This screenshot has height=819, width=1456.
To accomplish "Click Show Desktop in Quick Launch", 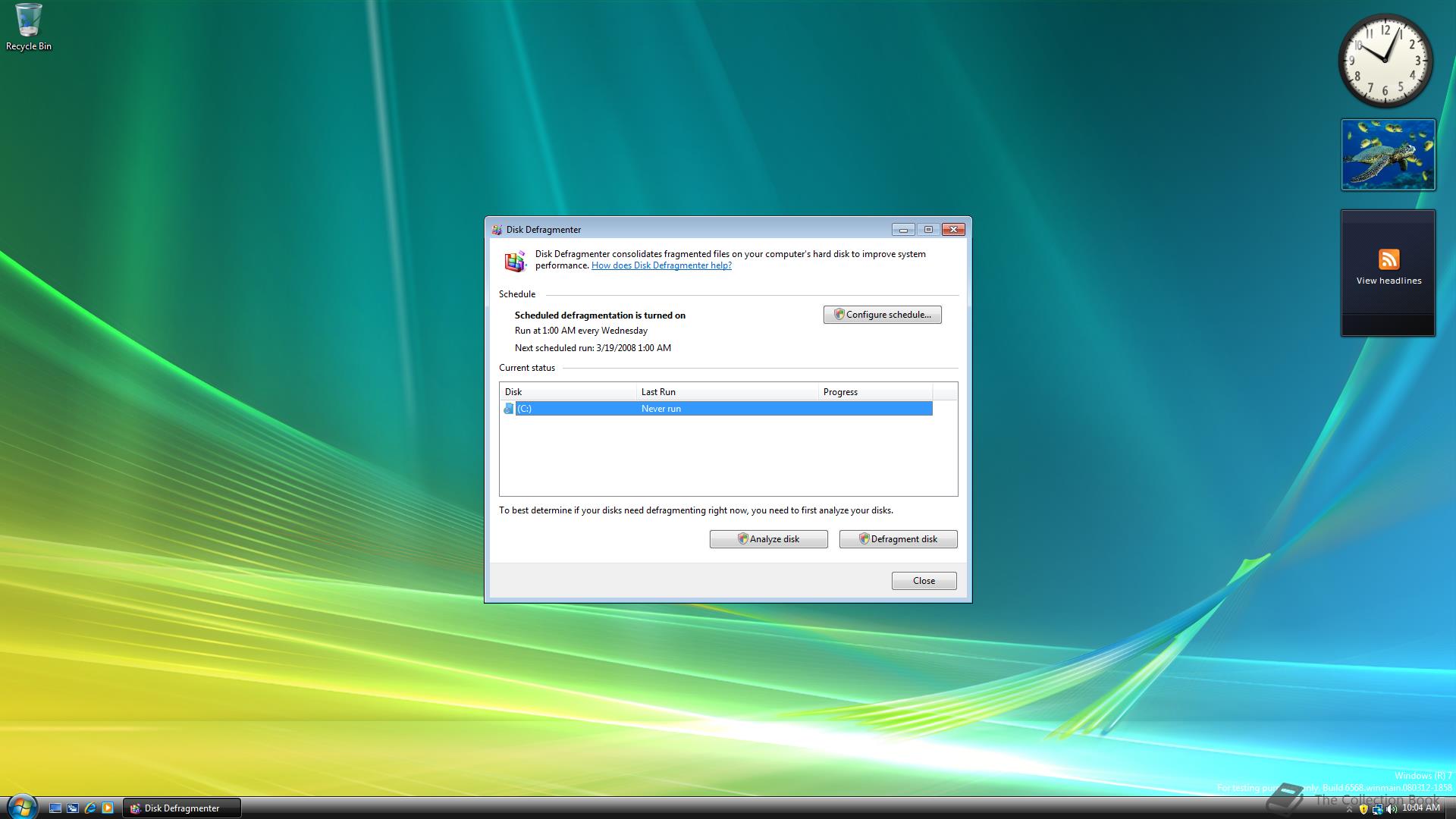I will pyautogui.click(x=55, y=808).
